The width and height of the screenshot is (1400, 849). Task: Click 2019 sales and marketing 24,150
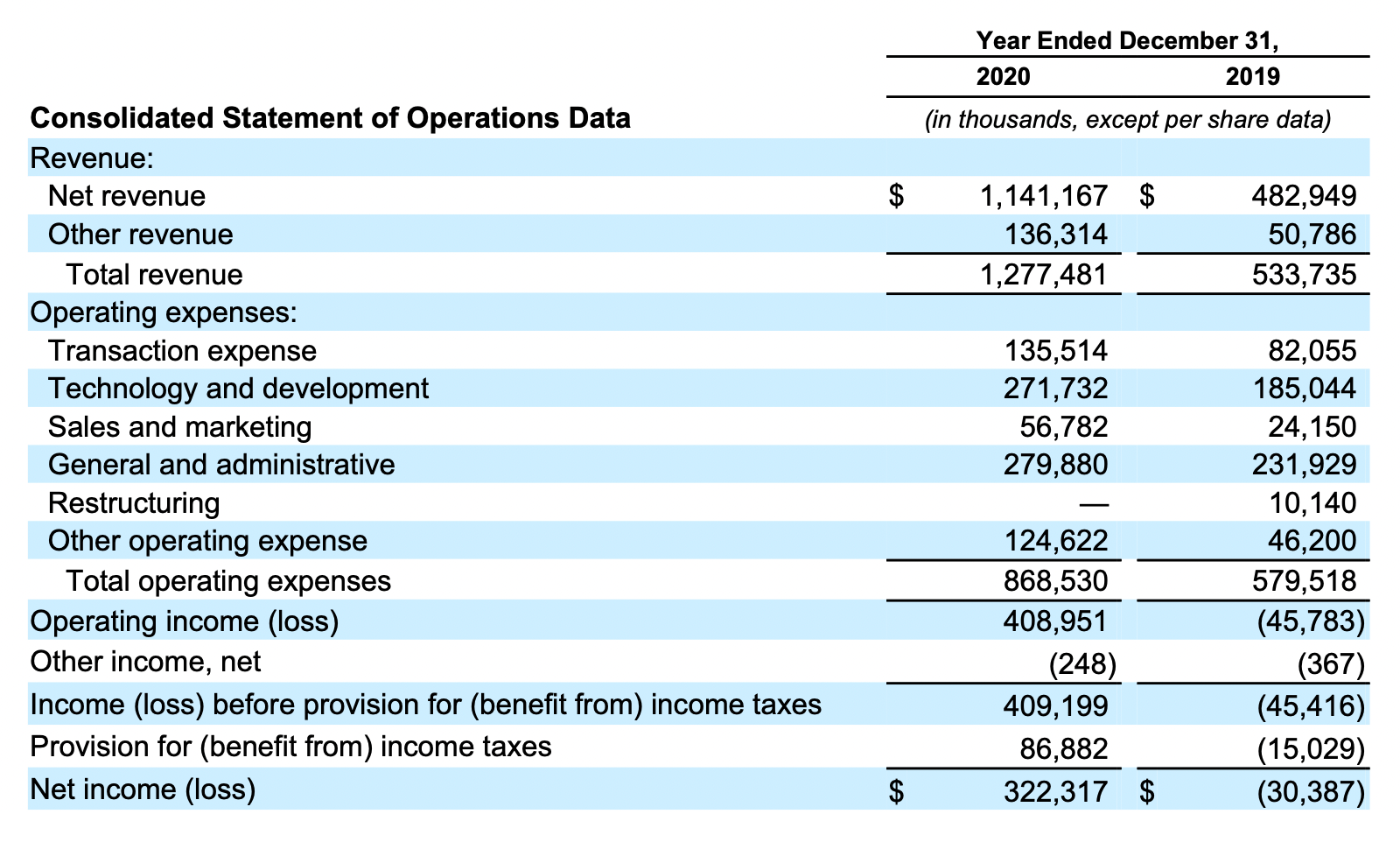tap(1312, 427)
